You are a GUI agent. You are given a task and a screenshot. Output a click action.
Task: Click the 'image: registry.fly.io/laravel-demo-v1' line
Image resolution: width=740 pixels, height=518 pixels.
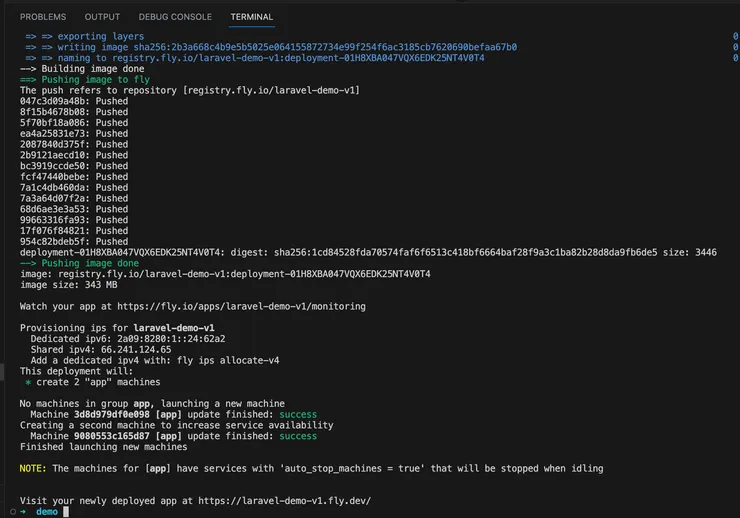(225, 274)
